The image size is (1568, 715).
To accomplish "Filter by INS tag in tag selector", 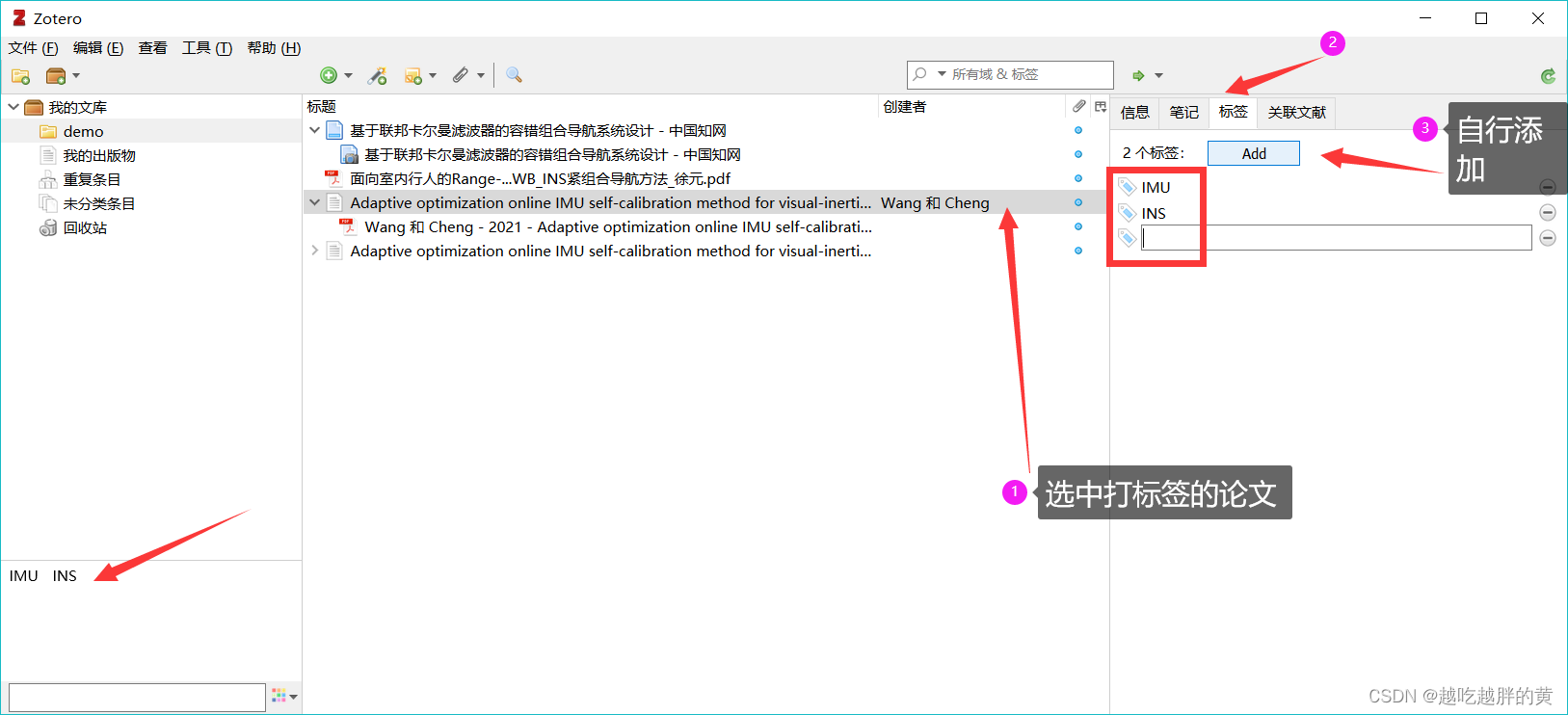I will pyautogui.click(x=65, y=575).
